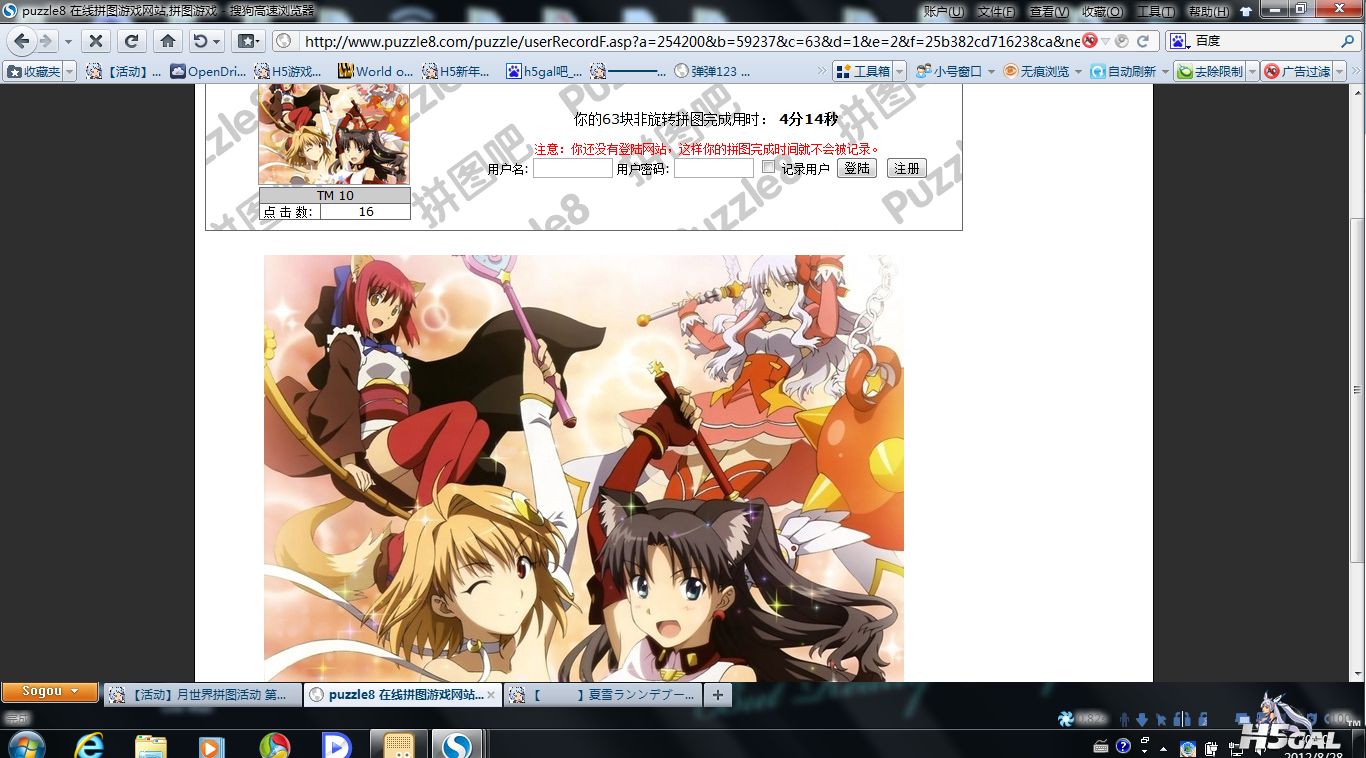Click 无痕浏览 private browsing button
Viewport: 1366px width, 758px height.
tap(1036, 71)
